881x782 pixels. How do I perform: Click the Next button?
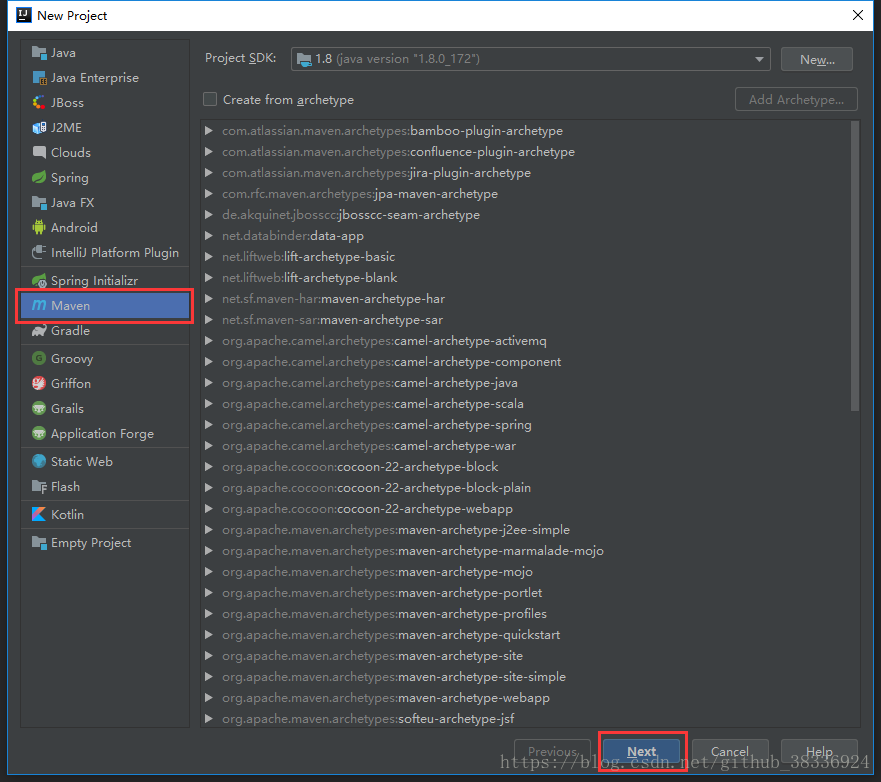[x=642, y=751]
